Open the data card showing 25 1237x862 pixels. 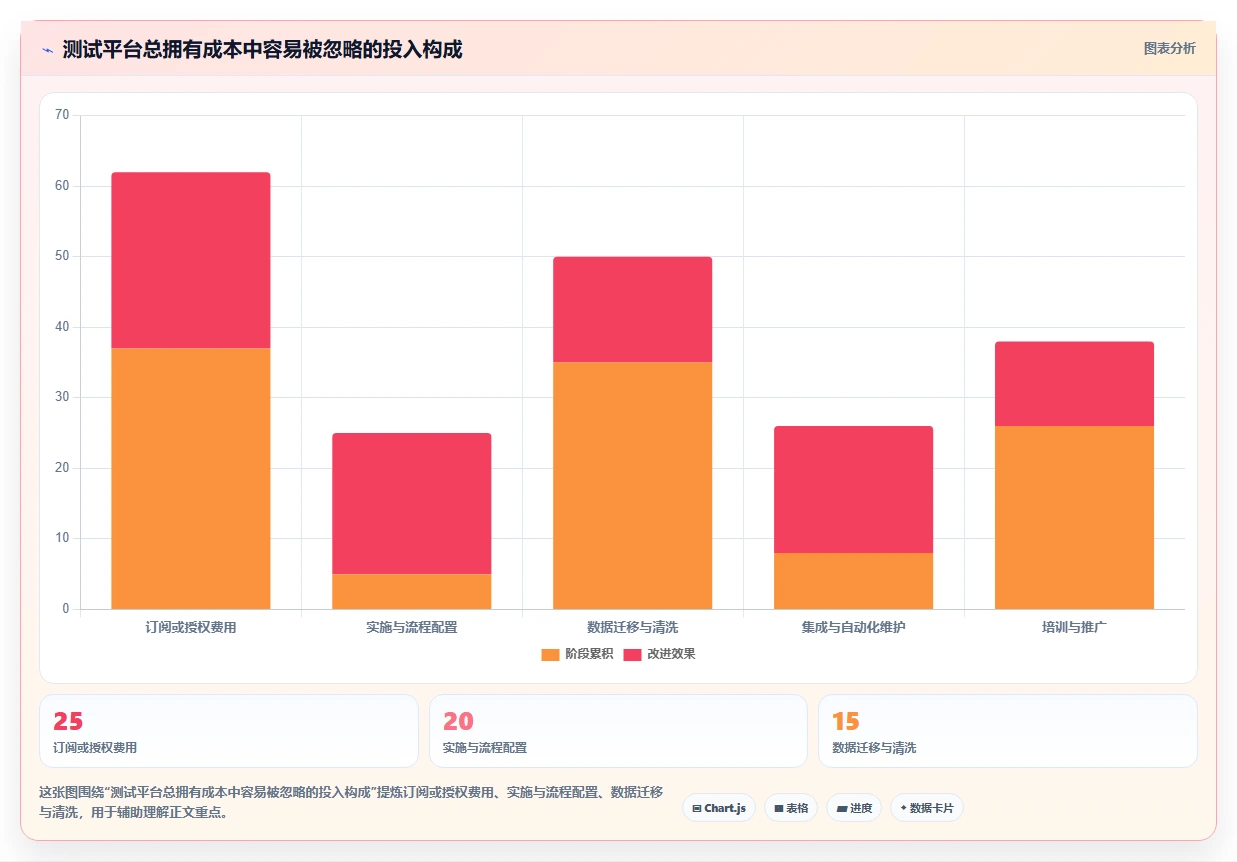[228, 731]
